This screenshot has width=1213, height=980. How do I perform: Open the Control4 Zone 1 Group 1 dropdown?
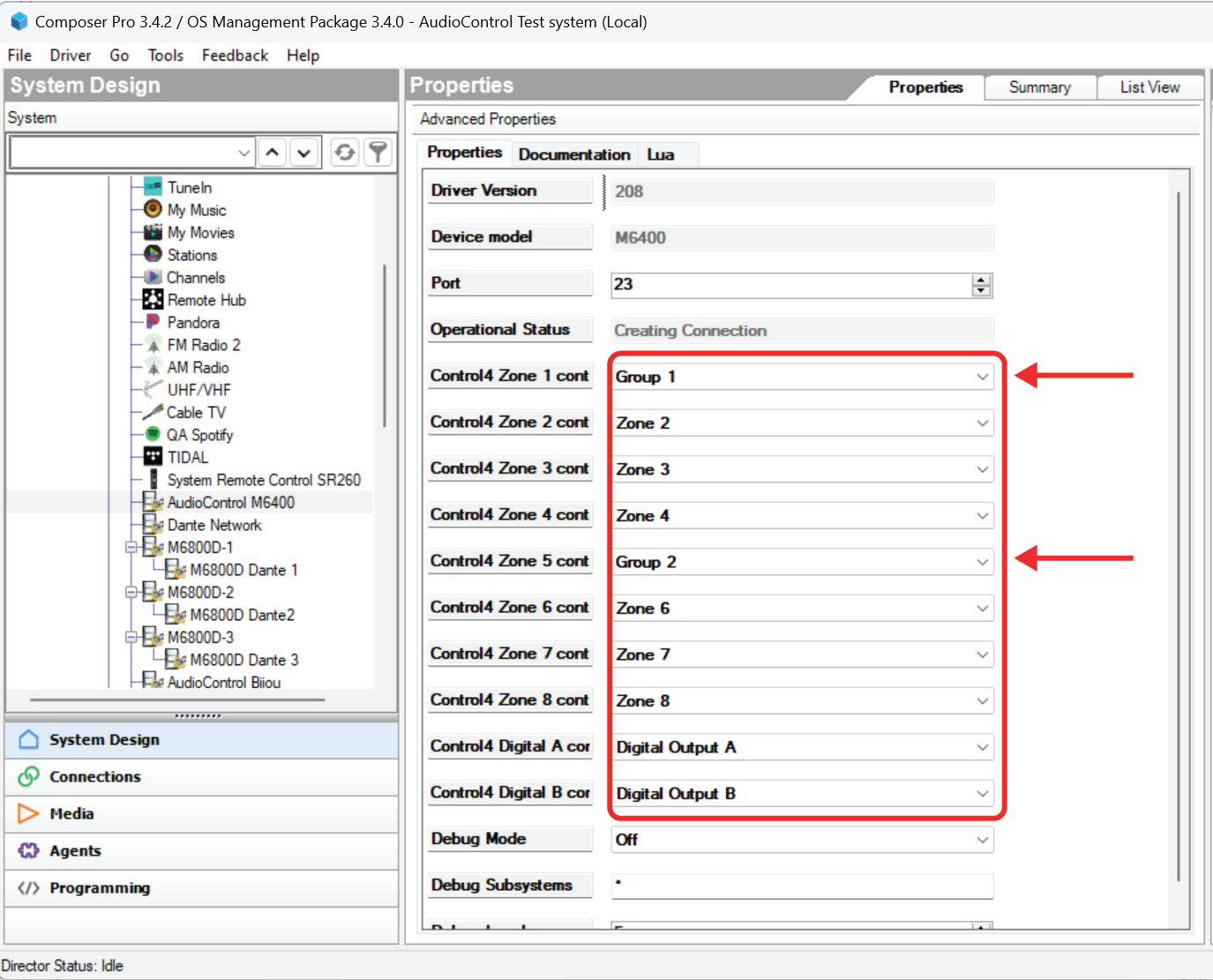point(982,377)
